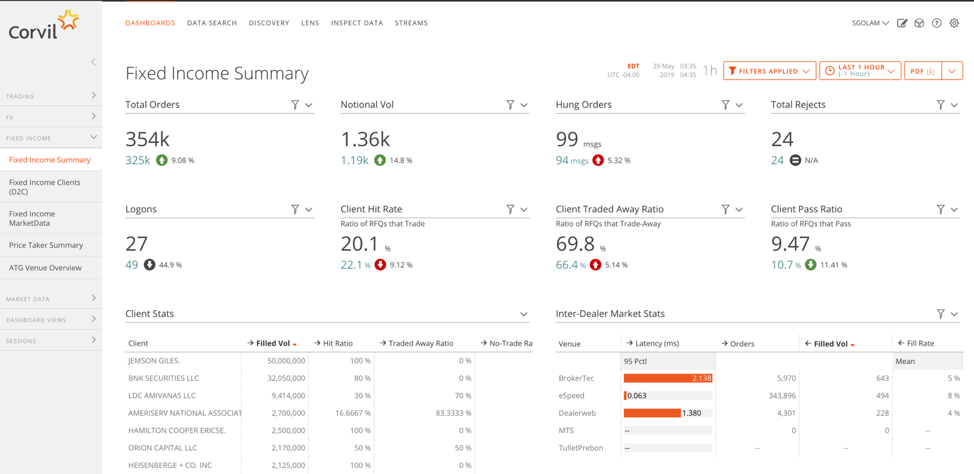Click red up arrow under Hung Orders
Screen dimensions: 974x474
[598, 160]
